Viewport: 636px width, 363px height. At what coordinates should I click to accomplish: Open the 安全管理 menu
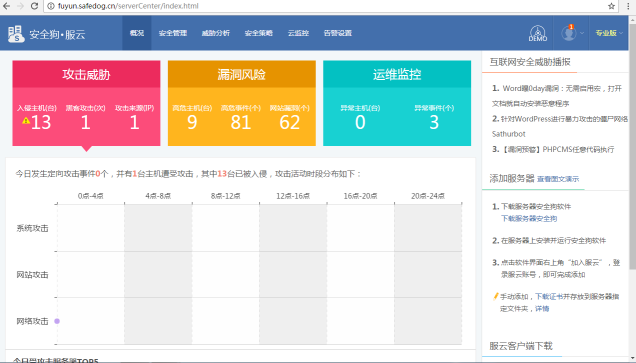173,33
